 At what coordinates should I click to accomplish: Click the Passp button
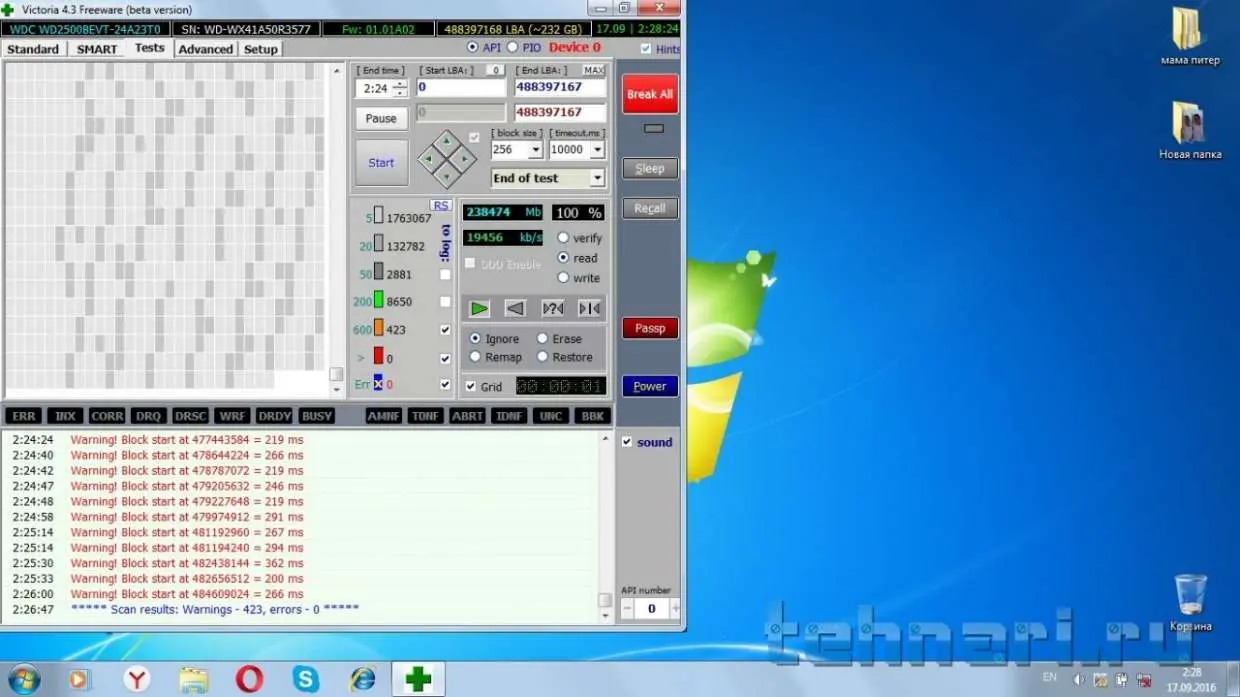pyautogui.click(x=650, y=328)
